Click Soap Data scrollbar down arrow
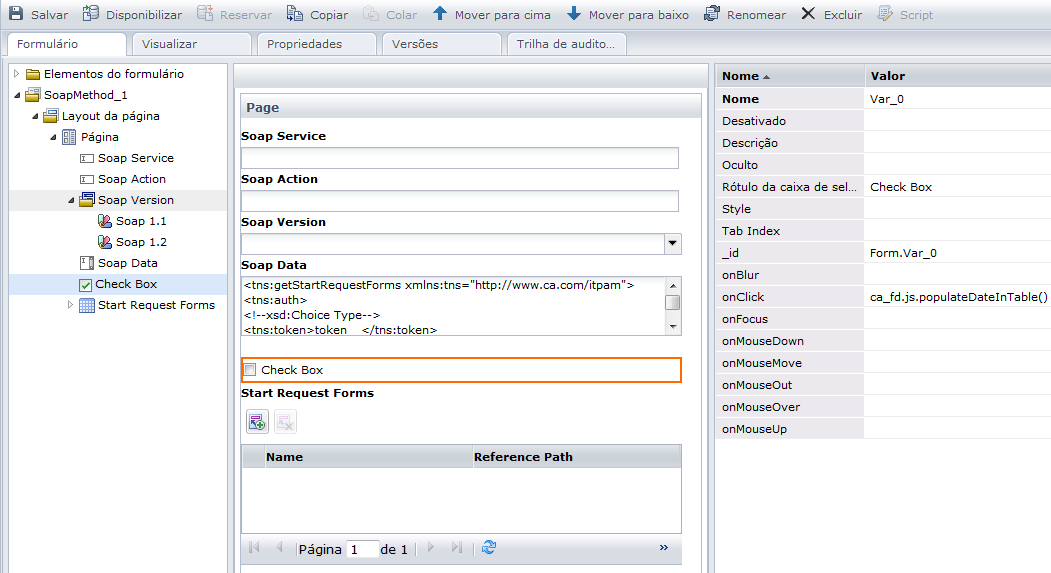1051x573 pixels. point(673,327)
